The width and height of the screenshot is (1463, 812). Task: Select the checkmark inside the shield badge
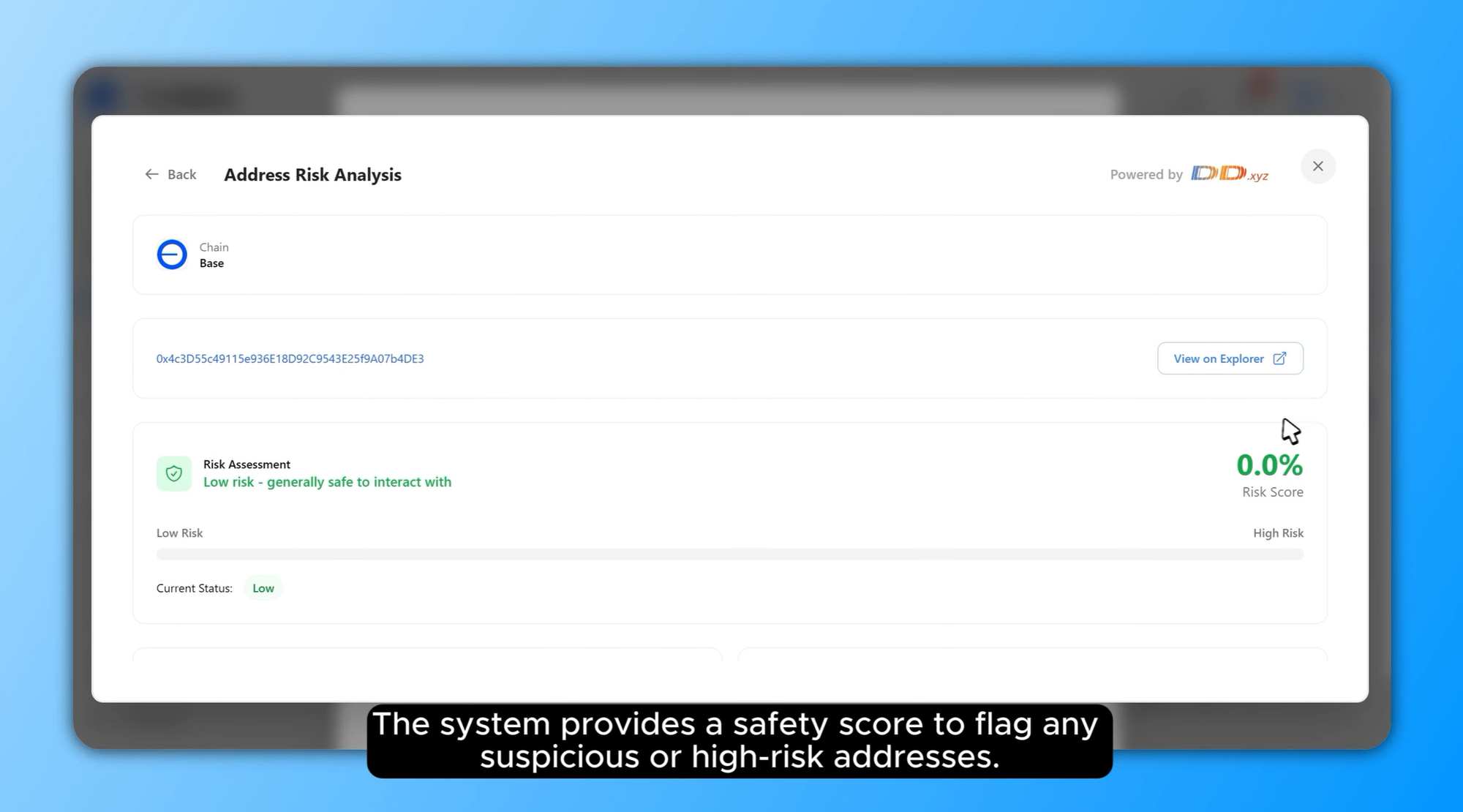pos(173,473)
